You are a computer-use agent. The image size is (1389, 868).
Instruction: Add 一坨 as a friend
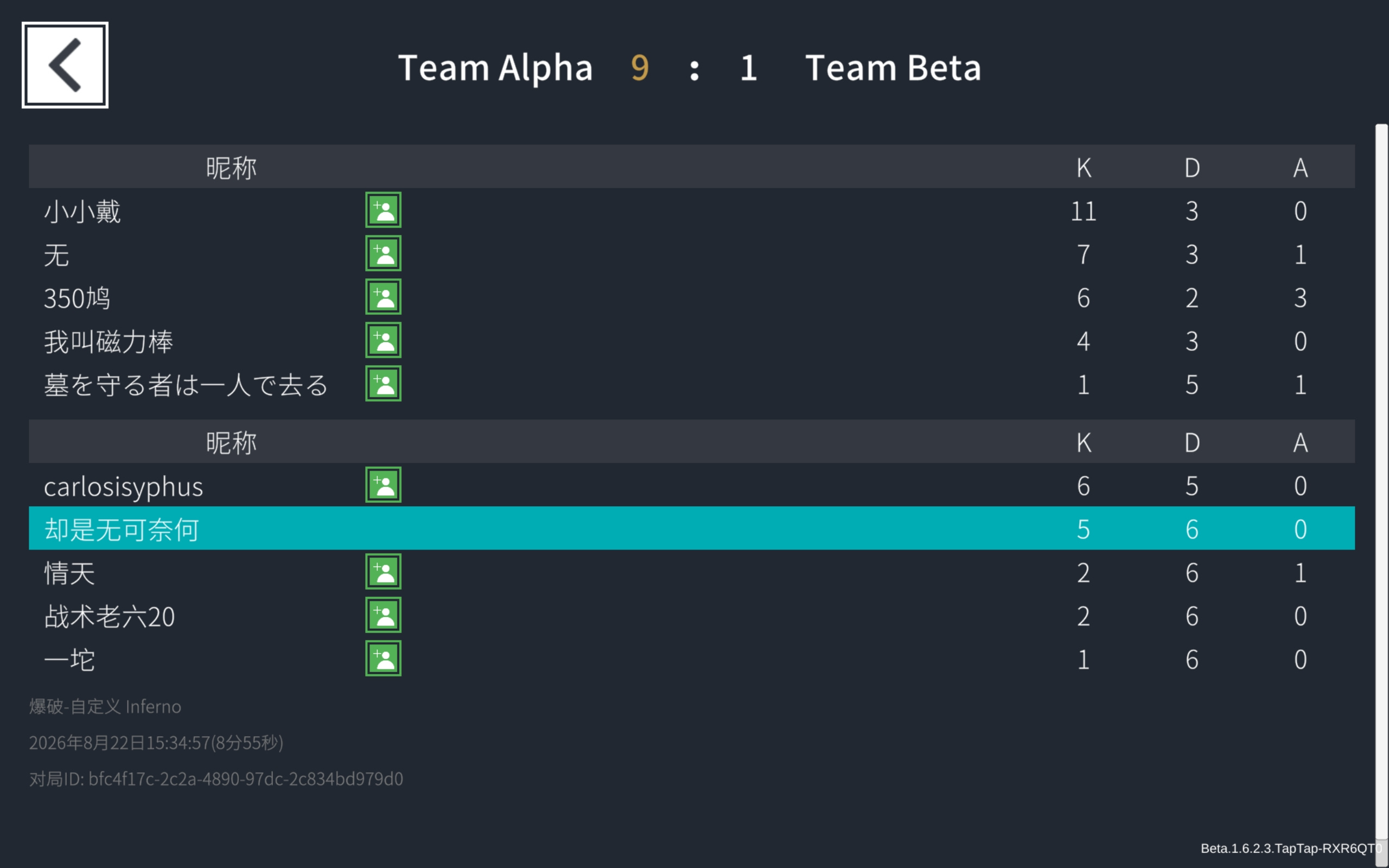[383, 659]
